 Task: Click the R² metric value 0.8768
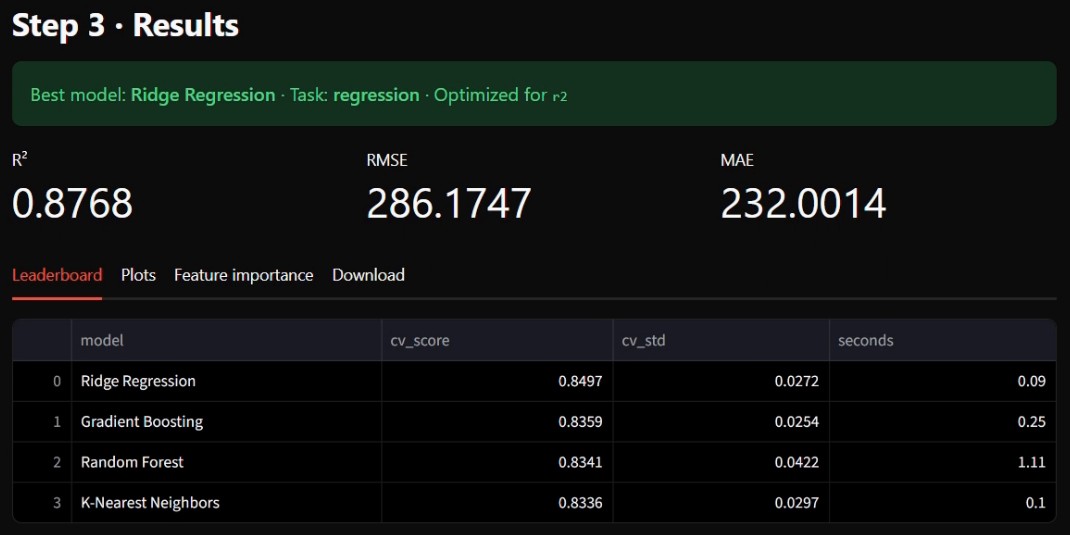coord(72,203)
